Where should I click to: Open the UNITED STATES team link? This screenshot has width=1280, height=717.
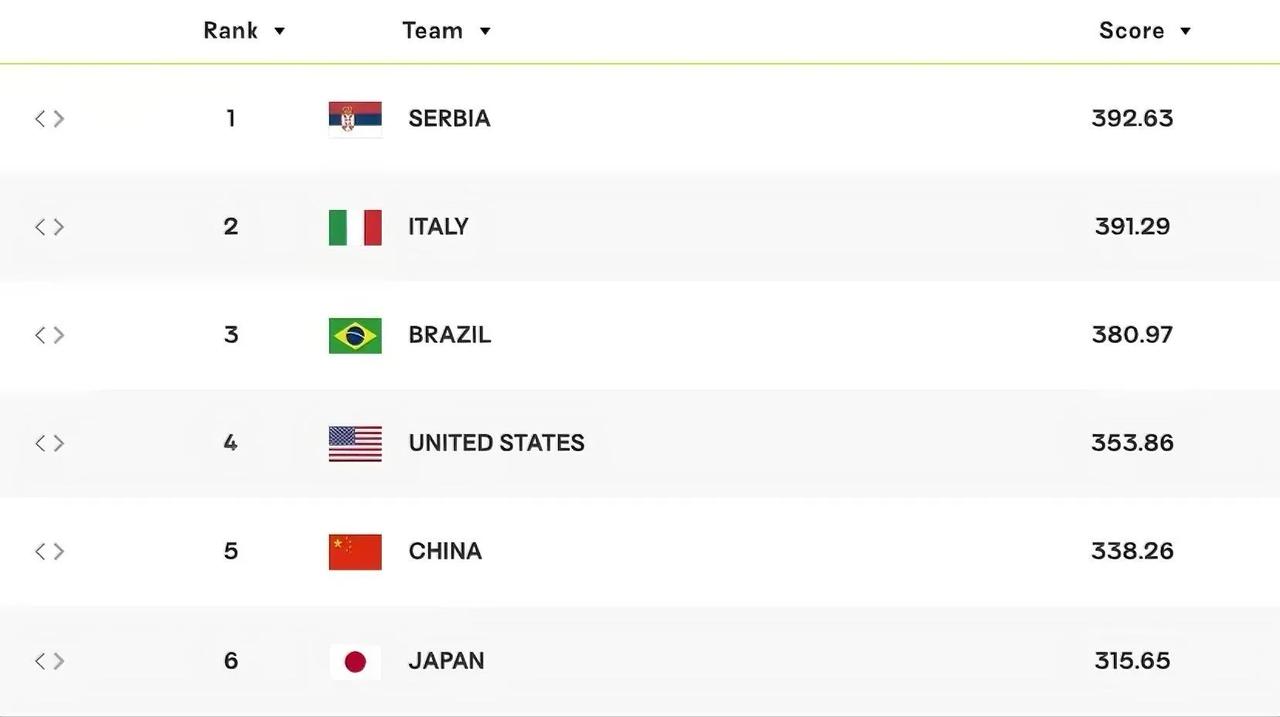[496, 442]
